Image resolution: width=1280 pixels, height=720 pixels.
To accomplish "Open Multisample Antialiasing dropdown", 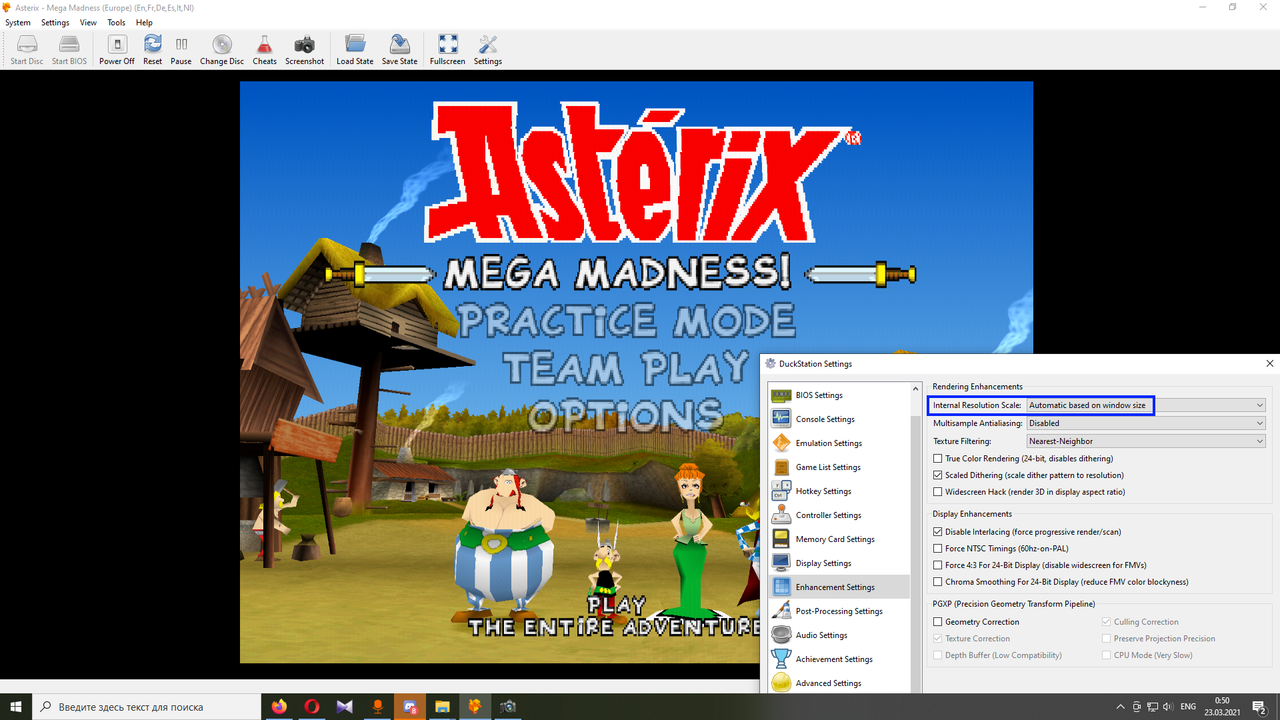I will click(1146, 423).
